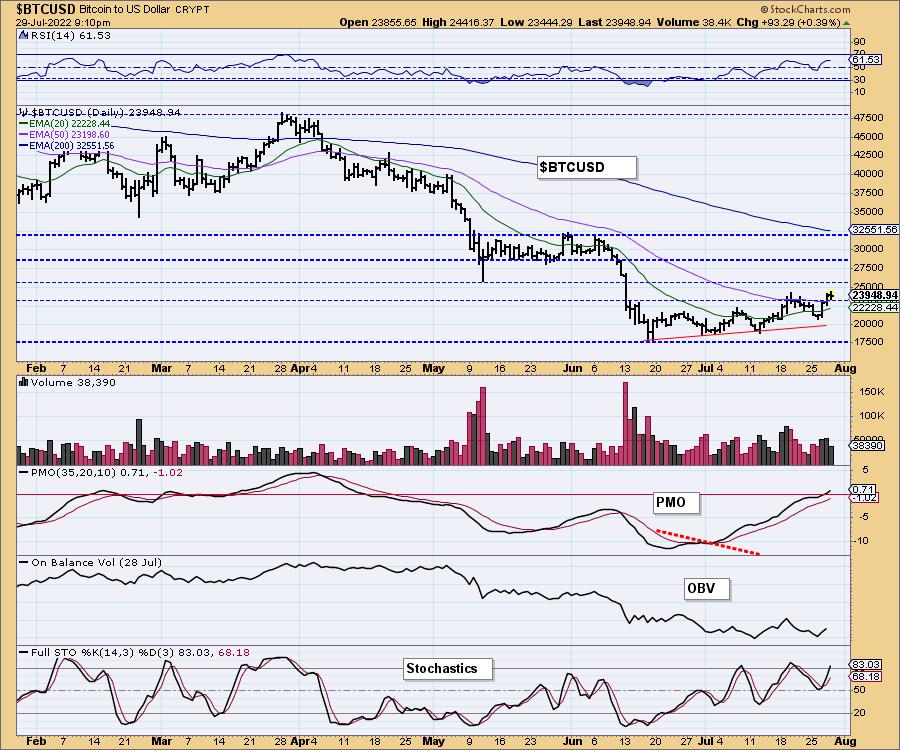Click the date stamp 29-Jul-2022 9:10pm

pos(63,22)
